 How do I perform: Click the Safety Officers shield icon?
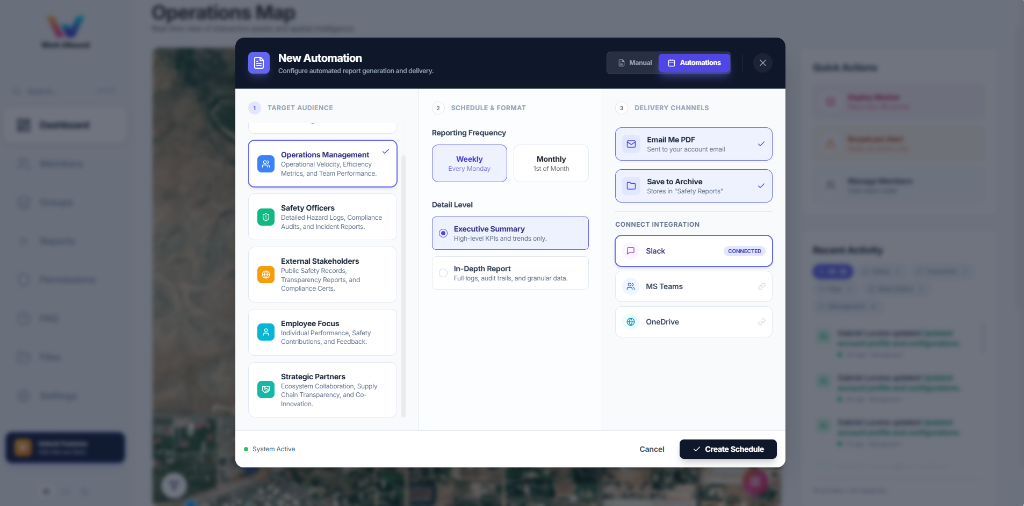point(266,217)
